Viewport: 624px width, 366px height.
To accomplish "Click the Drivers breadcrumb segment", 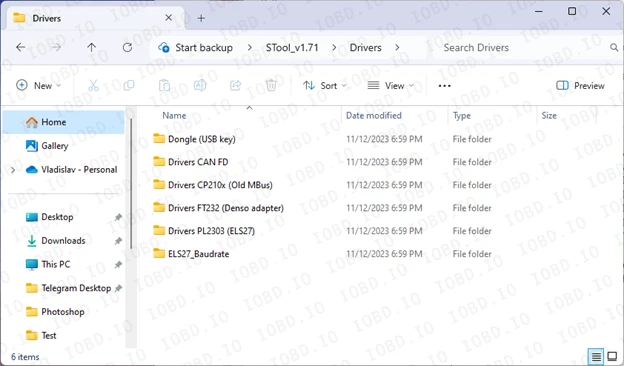I will pyautogui.click(x=365, y=48).
